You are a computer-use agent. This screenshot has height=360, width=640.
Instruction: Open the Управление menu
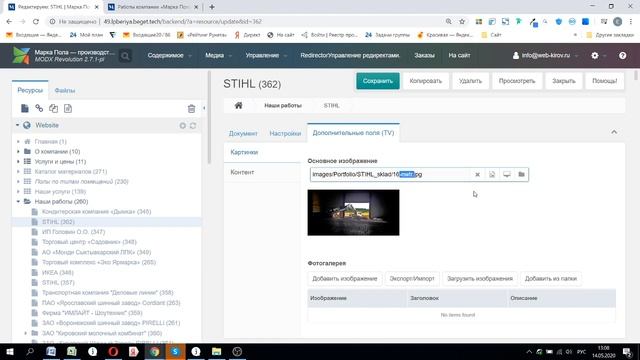coord(266,56)
